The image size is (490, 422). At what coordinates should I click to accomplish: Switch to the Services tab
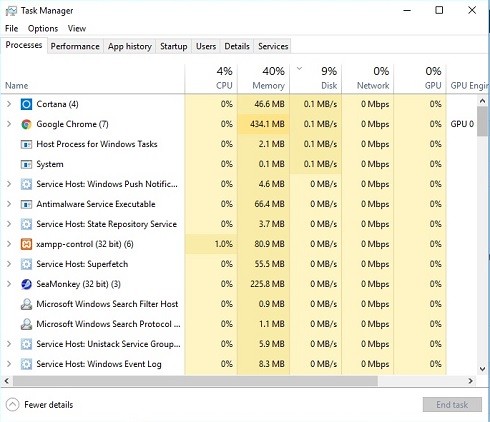coord(273,46)
